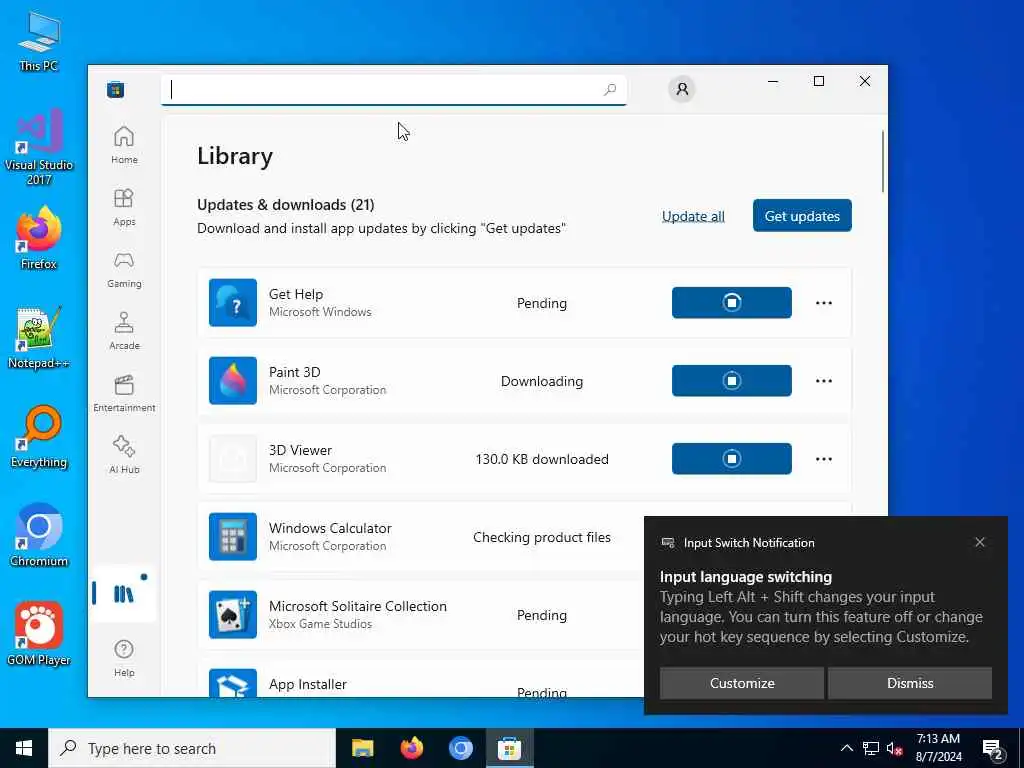Click the App Installer app icon
The width and height of the screenshot is (1024, 768).
point(233,683)
